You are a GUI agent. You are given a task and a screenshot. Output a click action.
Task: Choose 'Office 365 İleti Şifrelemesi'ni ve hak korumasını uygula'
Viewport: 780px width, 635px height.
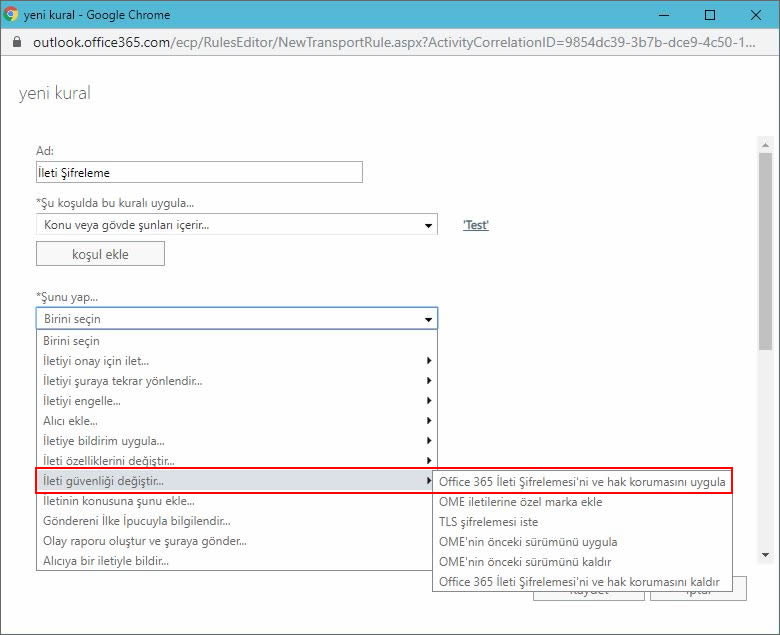coord(582,481)
